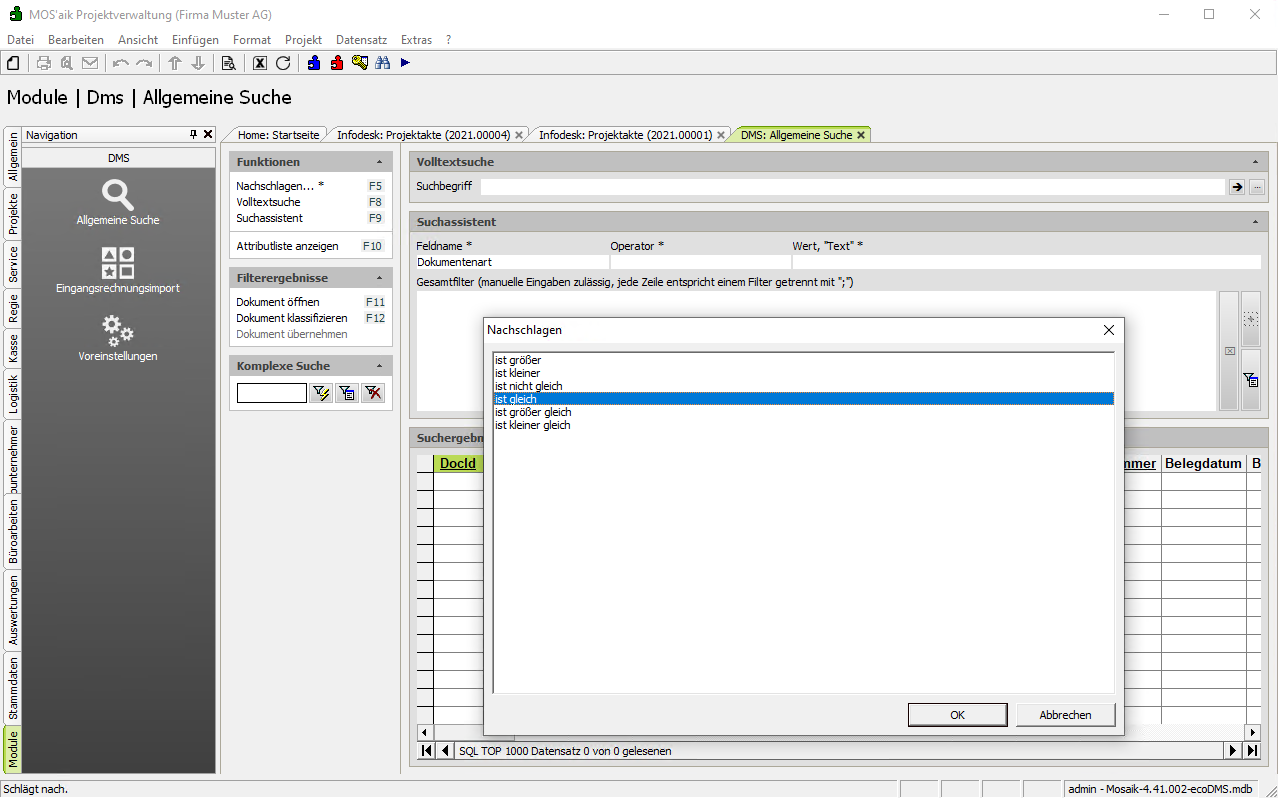Collapse the Funktionen panel
The width and height of the screenshot is (1278, 798).
[x=379, y=162]
